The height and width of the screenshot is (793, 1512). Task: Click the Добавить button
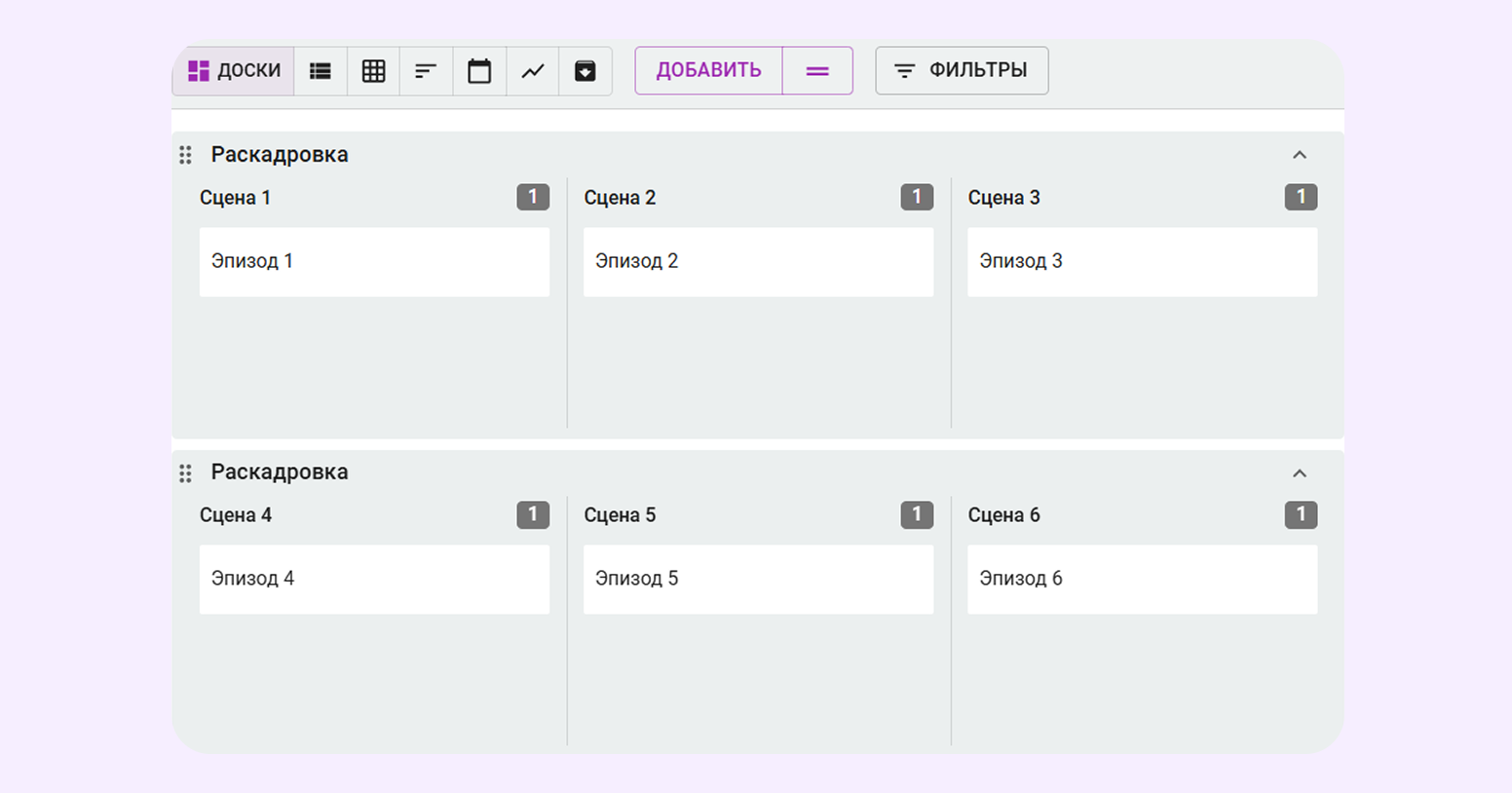pos(708,71)
